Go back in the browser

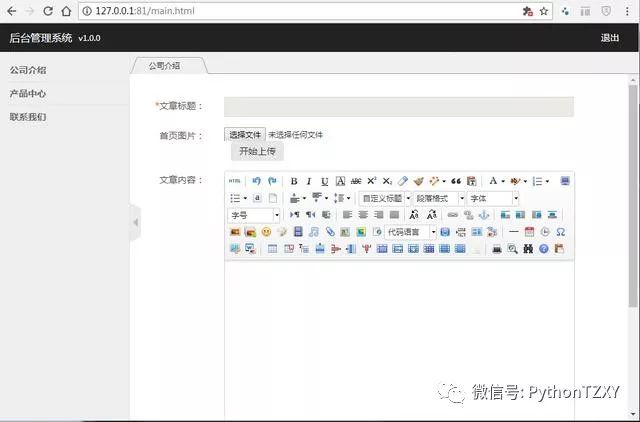point(11,11)
